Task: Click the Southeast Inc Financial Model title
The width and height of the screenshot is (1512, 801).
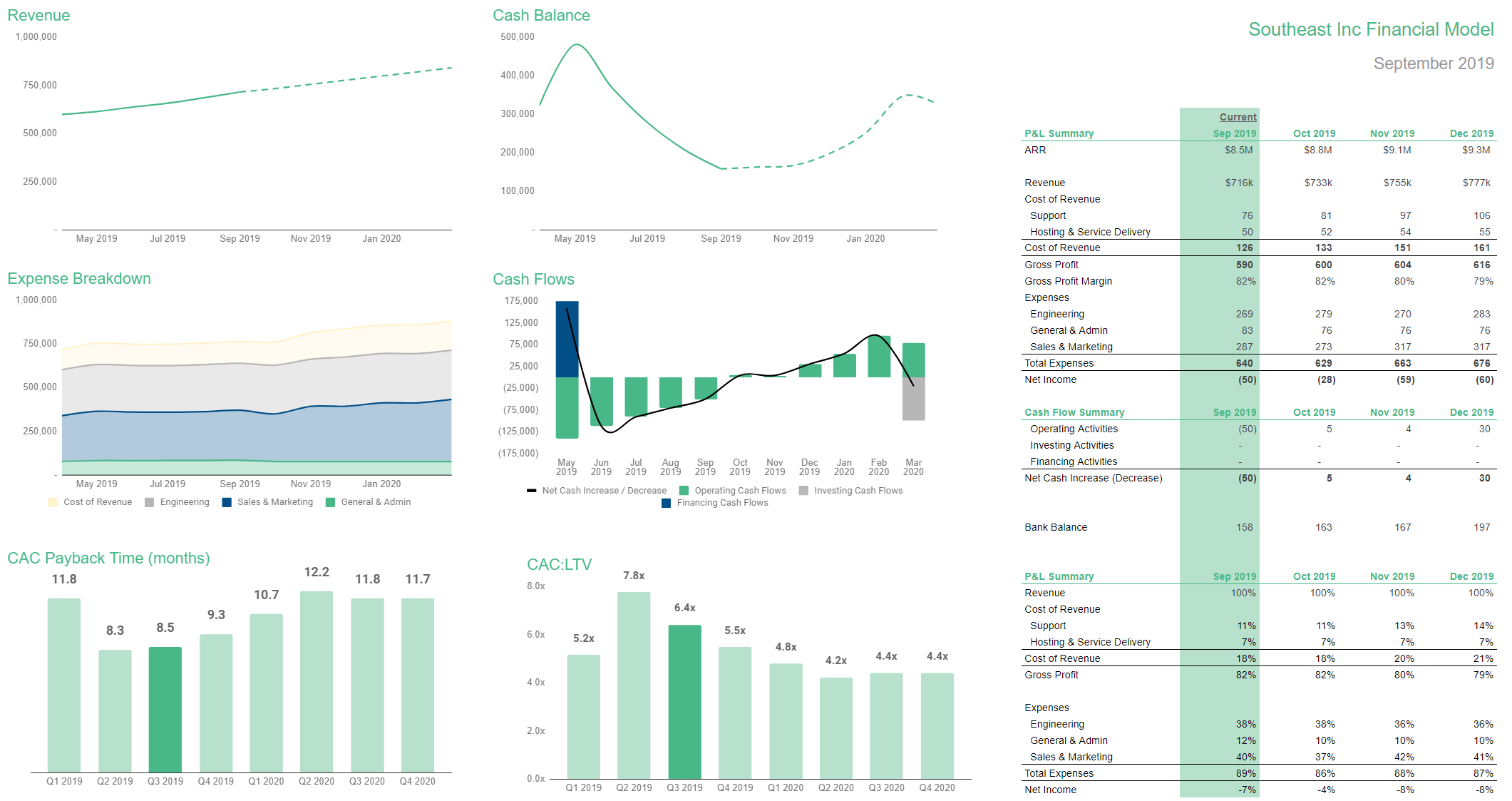Action: point(1370,29)
